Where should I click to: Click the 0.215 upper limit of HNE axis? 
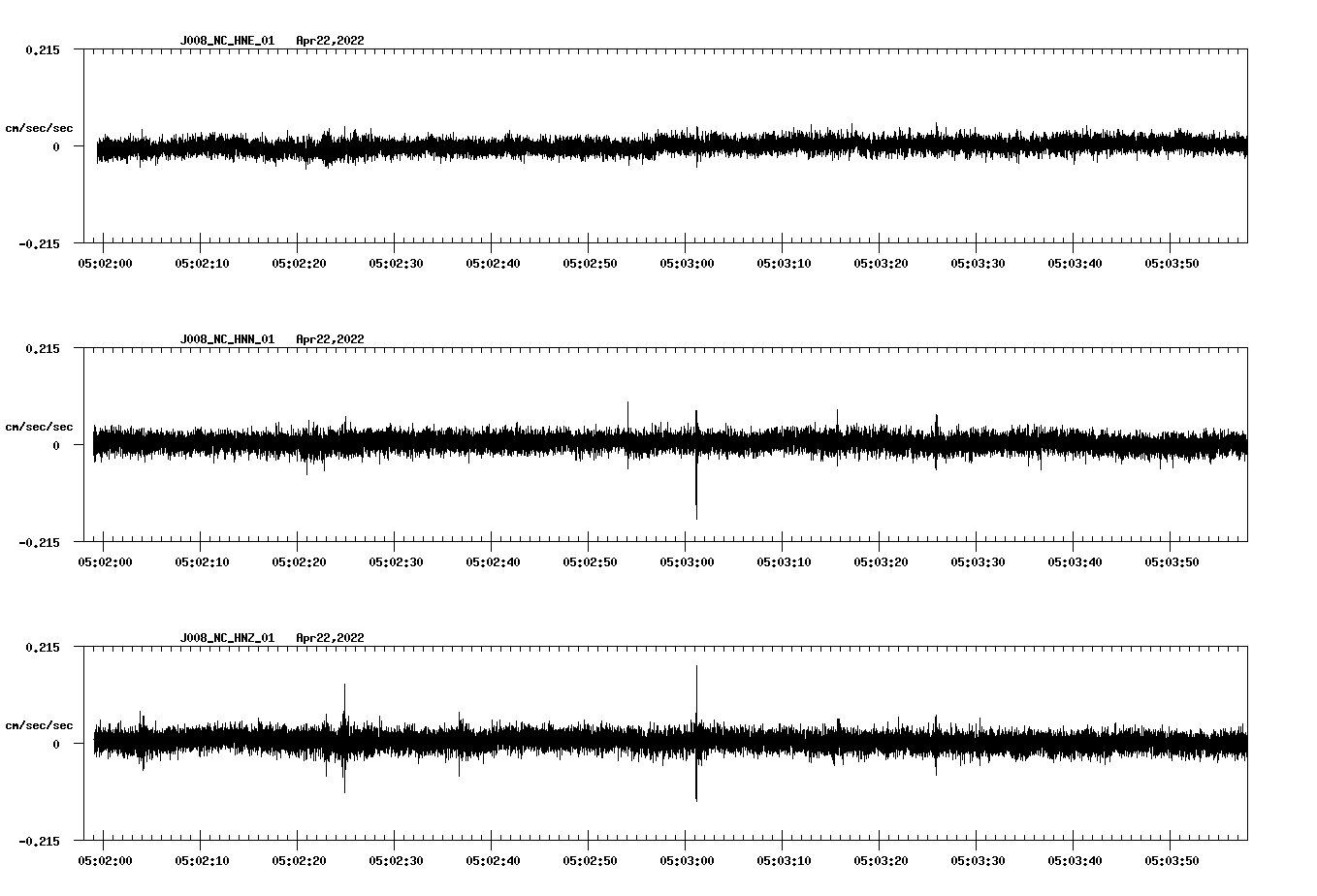(42, 49)
